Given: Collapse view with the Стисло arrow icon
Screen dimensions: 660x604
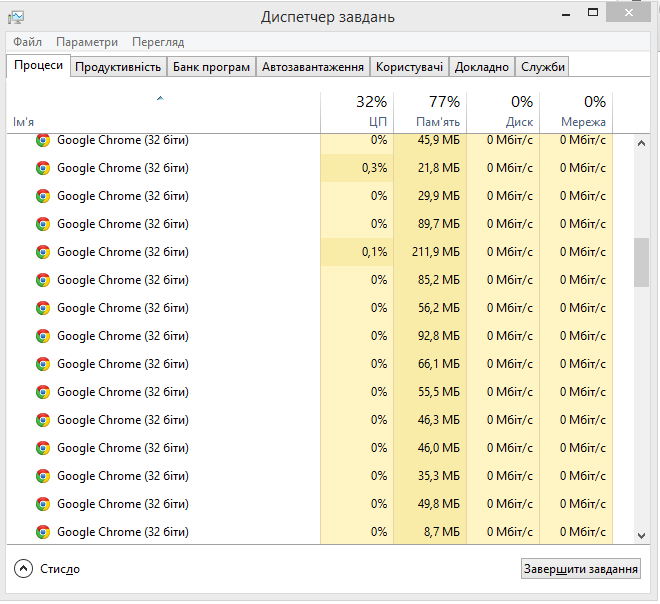Looking at the screenshot, I should (x=23, y=569).
